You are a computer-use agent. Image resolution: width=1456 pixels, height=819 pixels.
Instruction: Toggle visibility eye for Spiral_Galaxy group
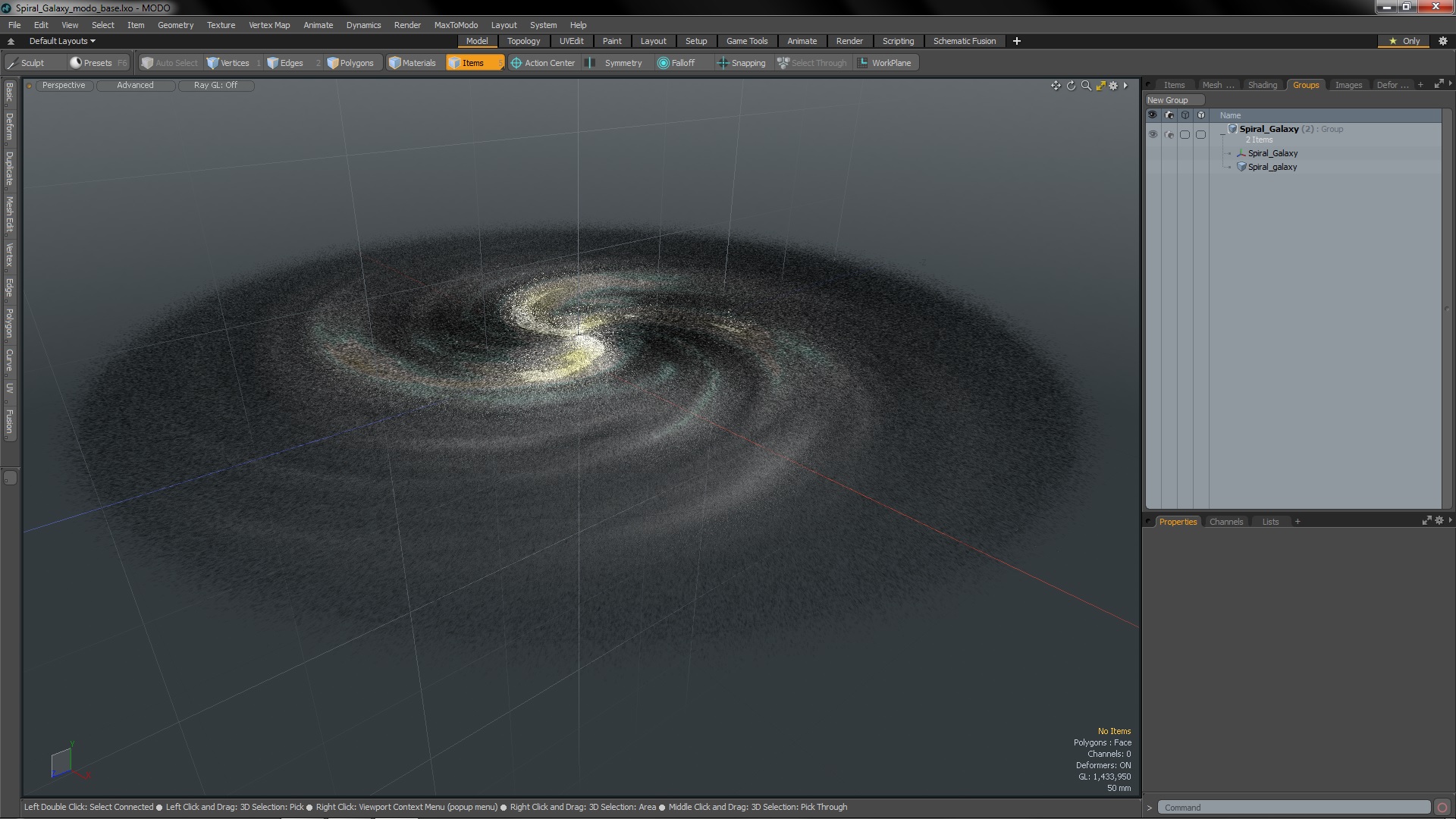(1153, 134)
